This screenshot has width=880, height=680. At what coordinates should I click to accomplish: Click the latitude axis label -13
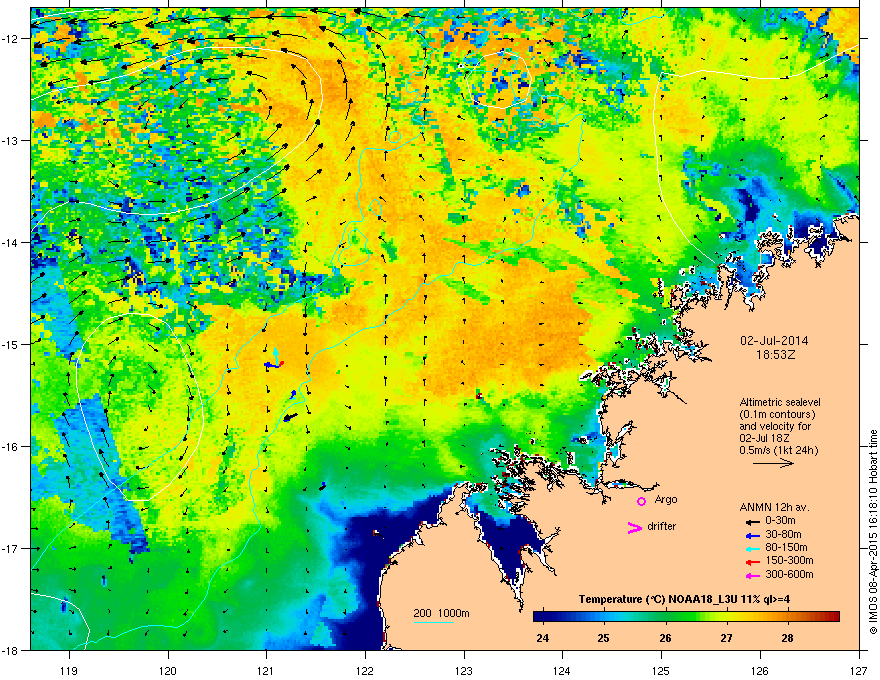tap(11, 140)
